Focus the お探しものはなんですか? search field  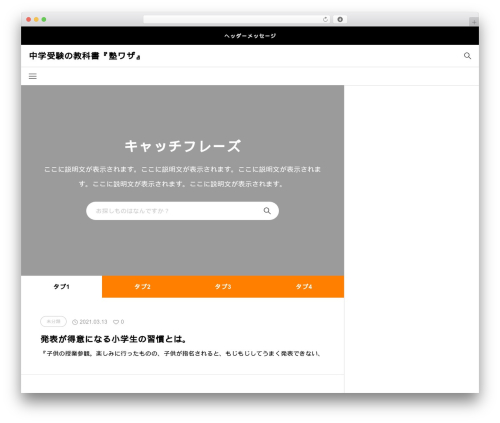coord(182,211)
